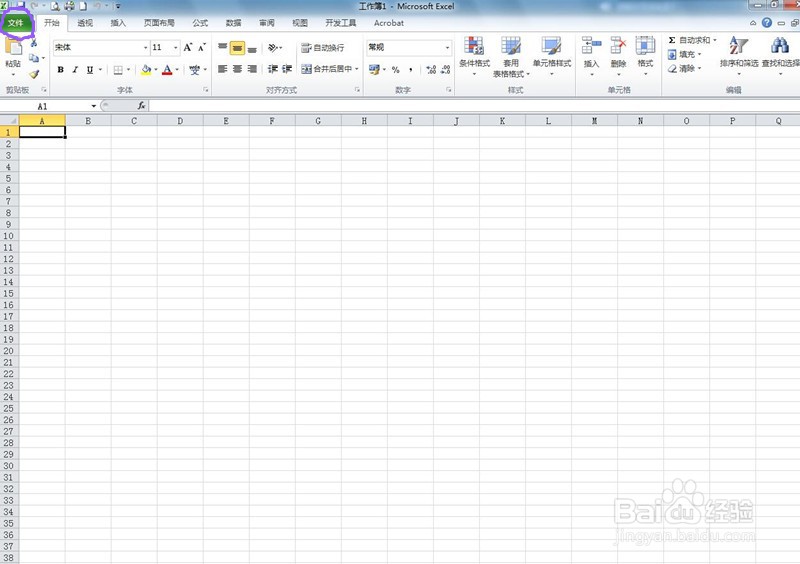Click the Decrease Font Size icon
The height and width of the screenshot is (564, 800).
click(202, 47)
